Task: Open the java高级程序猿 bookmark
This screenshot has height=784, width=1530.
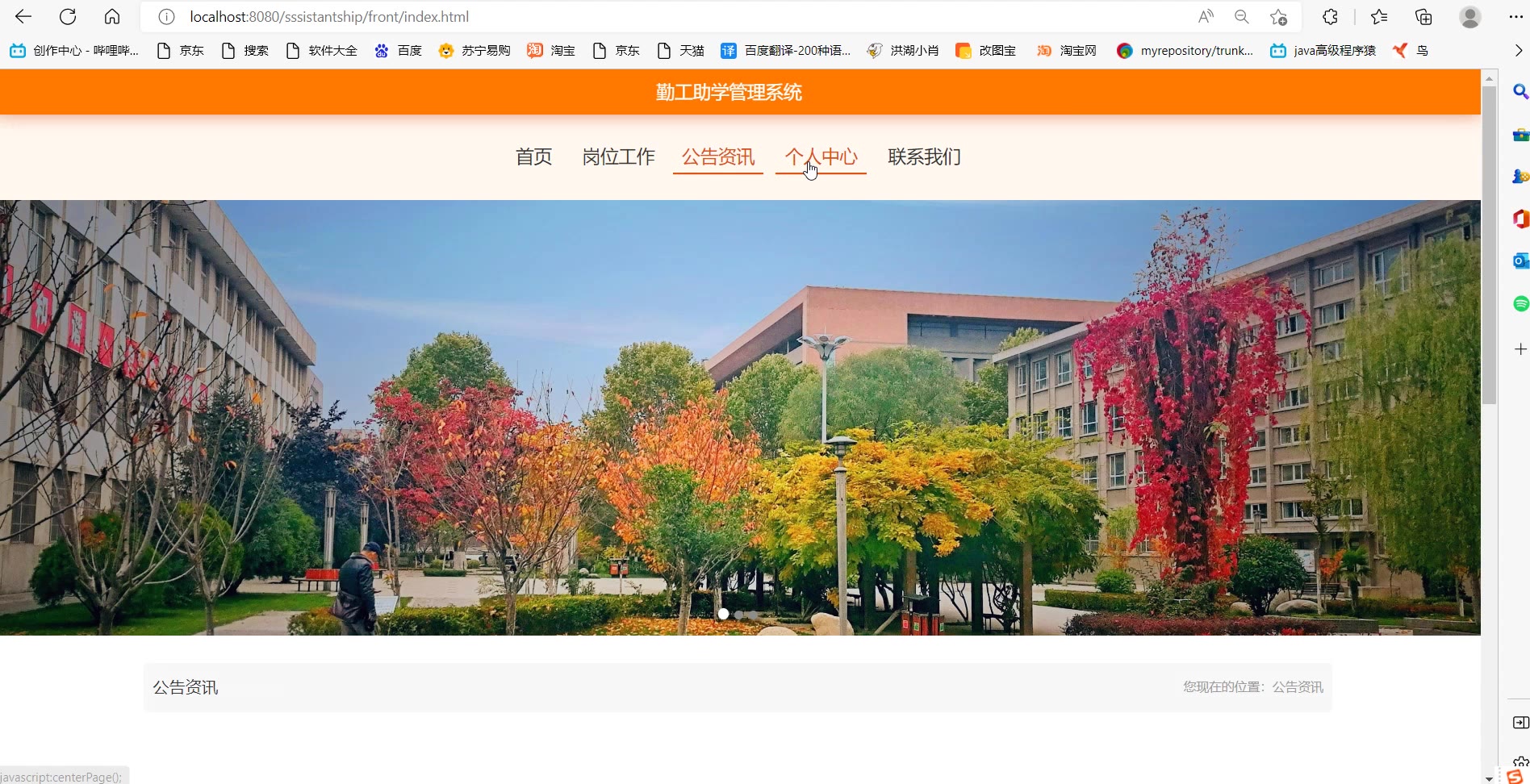Action: pyautogui.click(x=1323, y=51)
